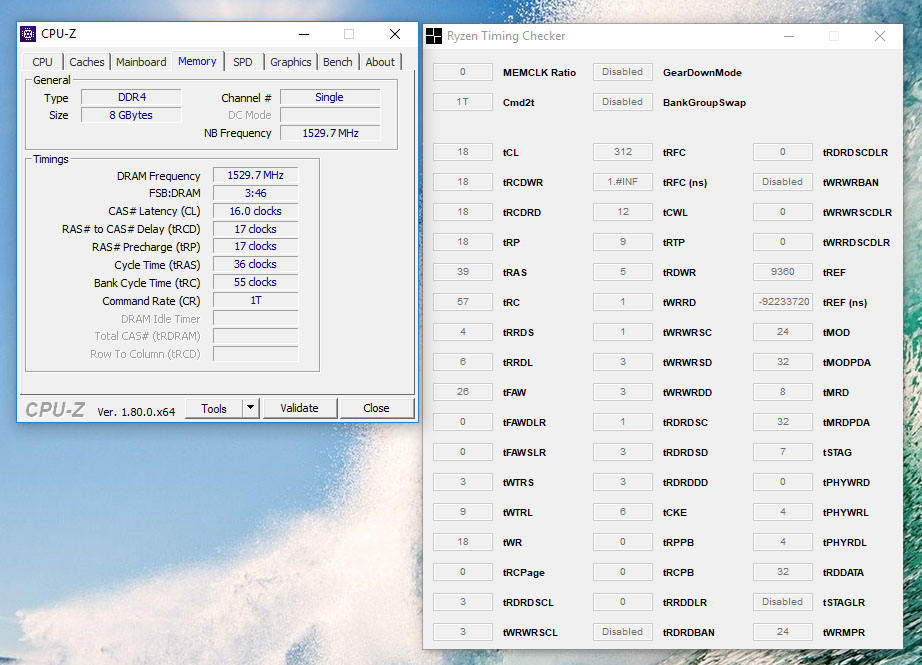Click the Cmd2t value 1T field
922x665 pixels.
(463, 102)
